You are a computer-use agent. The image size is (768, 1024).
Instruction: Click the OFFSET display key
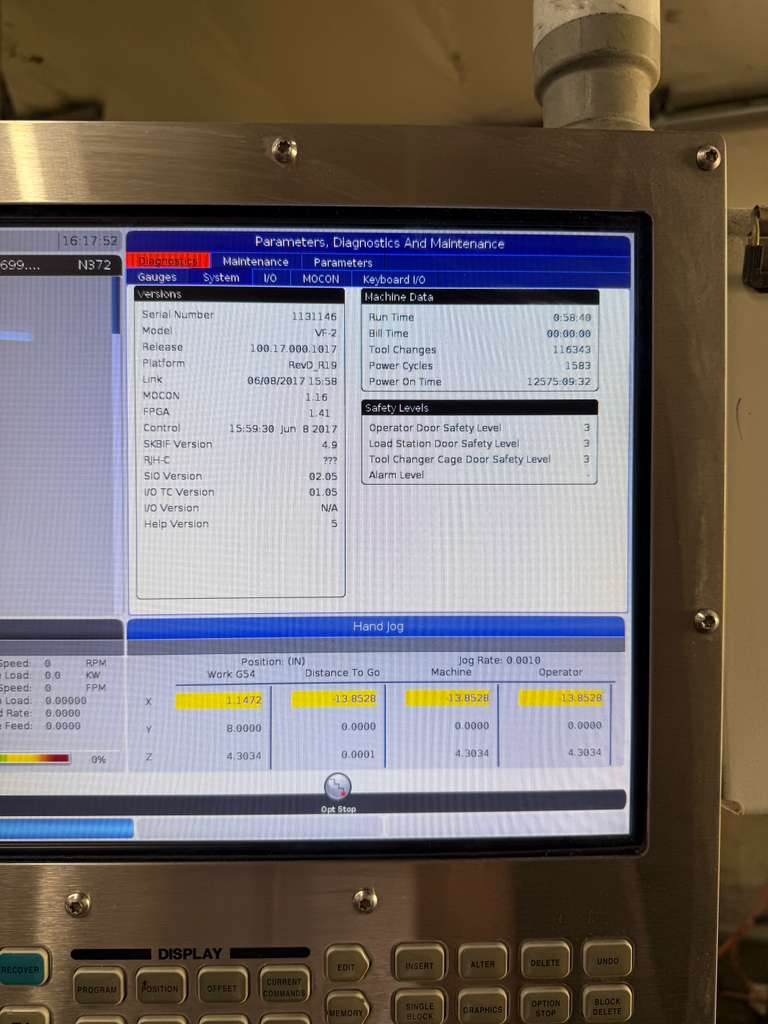point(223,986)
